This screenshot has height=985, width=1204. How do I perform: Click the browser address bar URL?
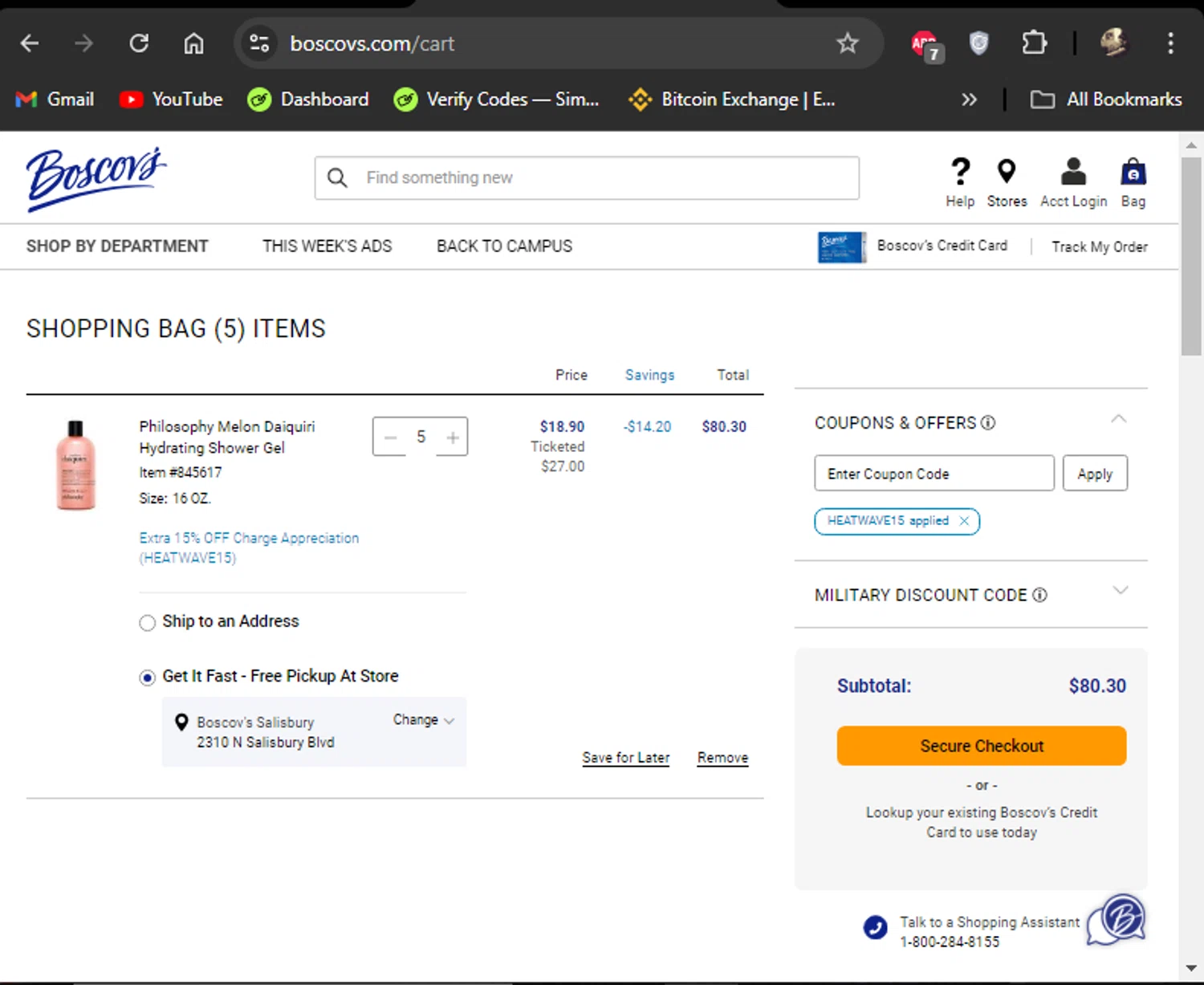point(372,43)
